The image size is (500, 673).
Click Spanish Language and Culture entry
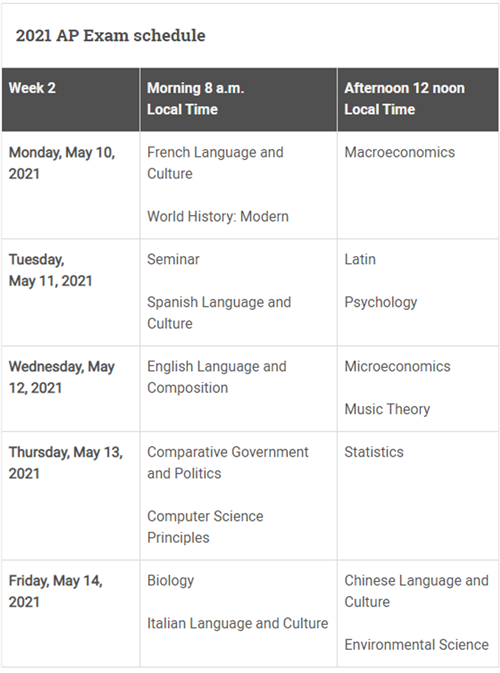click(x=219, y=313)
